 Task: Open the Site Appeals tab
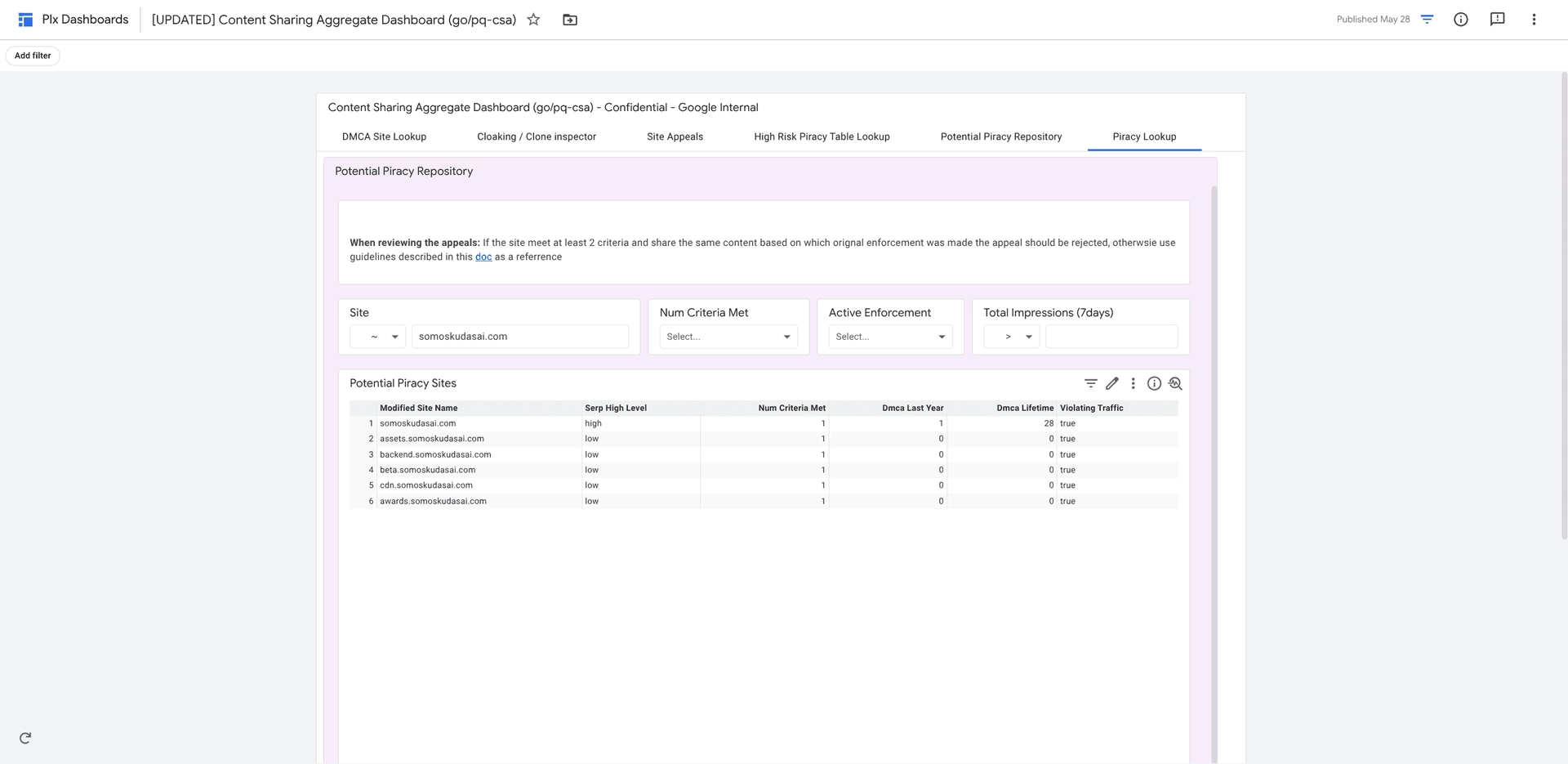[x=675, y=136]
